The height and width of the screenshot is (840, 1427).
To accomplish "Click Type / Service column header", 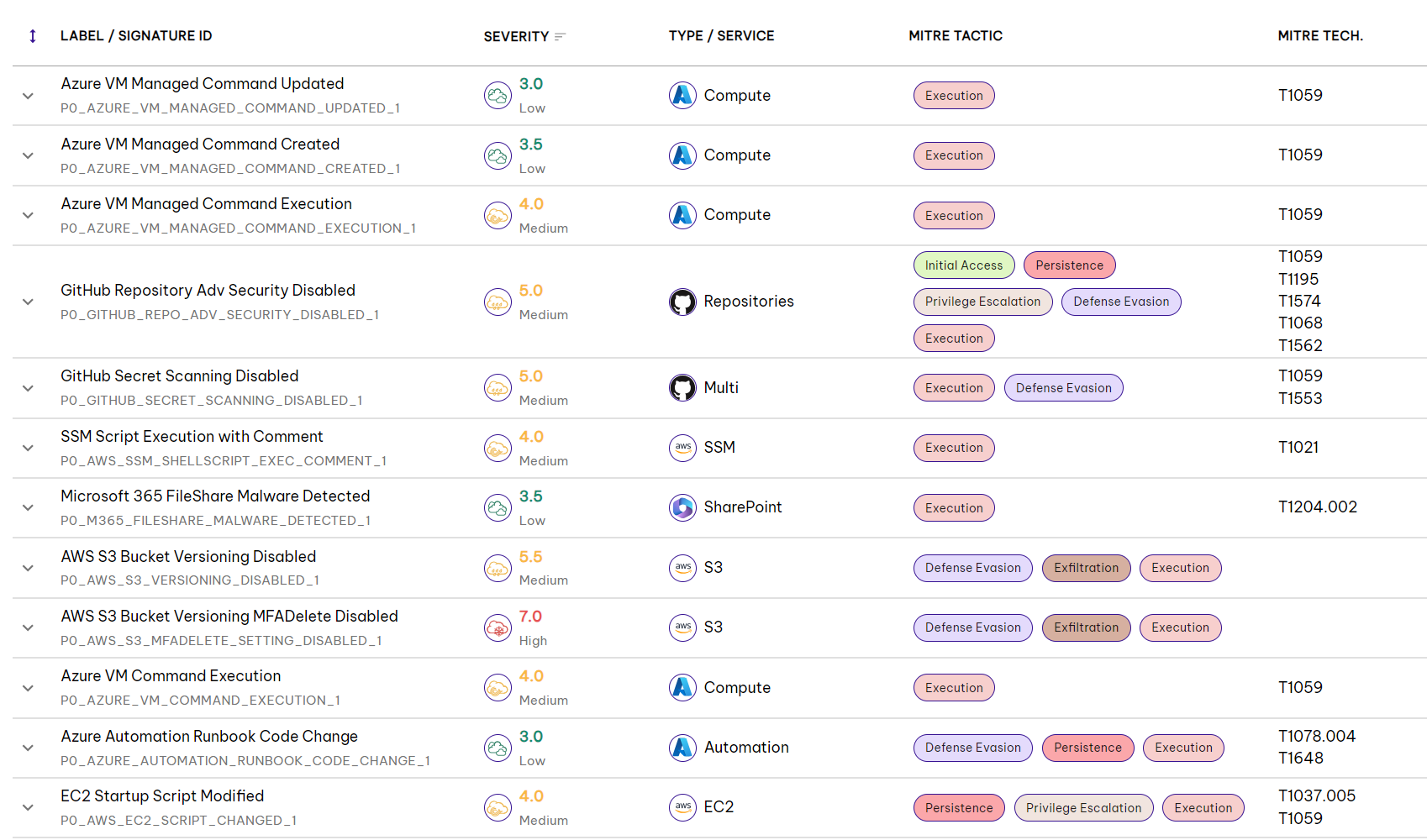I will click(x=721, y=36).
